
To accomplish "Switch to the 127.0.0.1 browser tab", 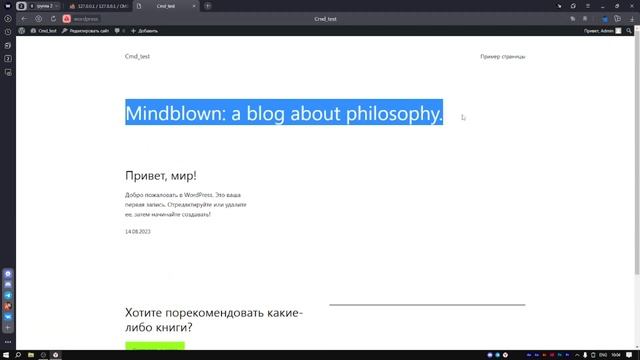I will [98, 6].
